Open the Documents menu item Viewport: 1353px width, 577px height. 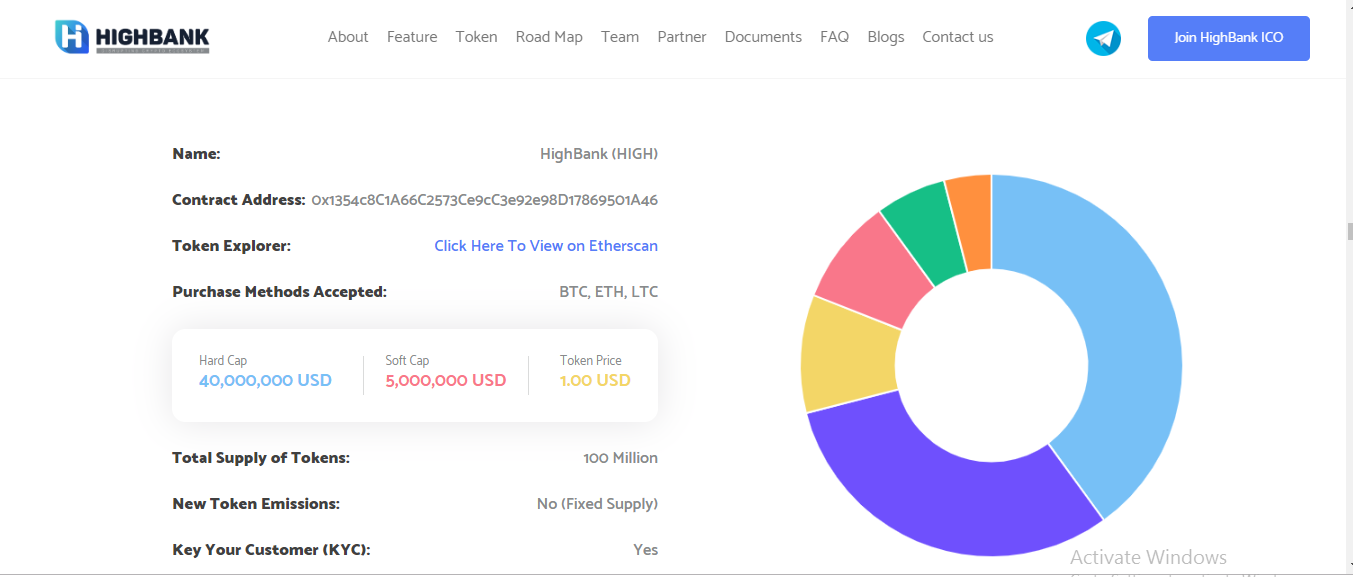(763, 37)
